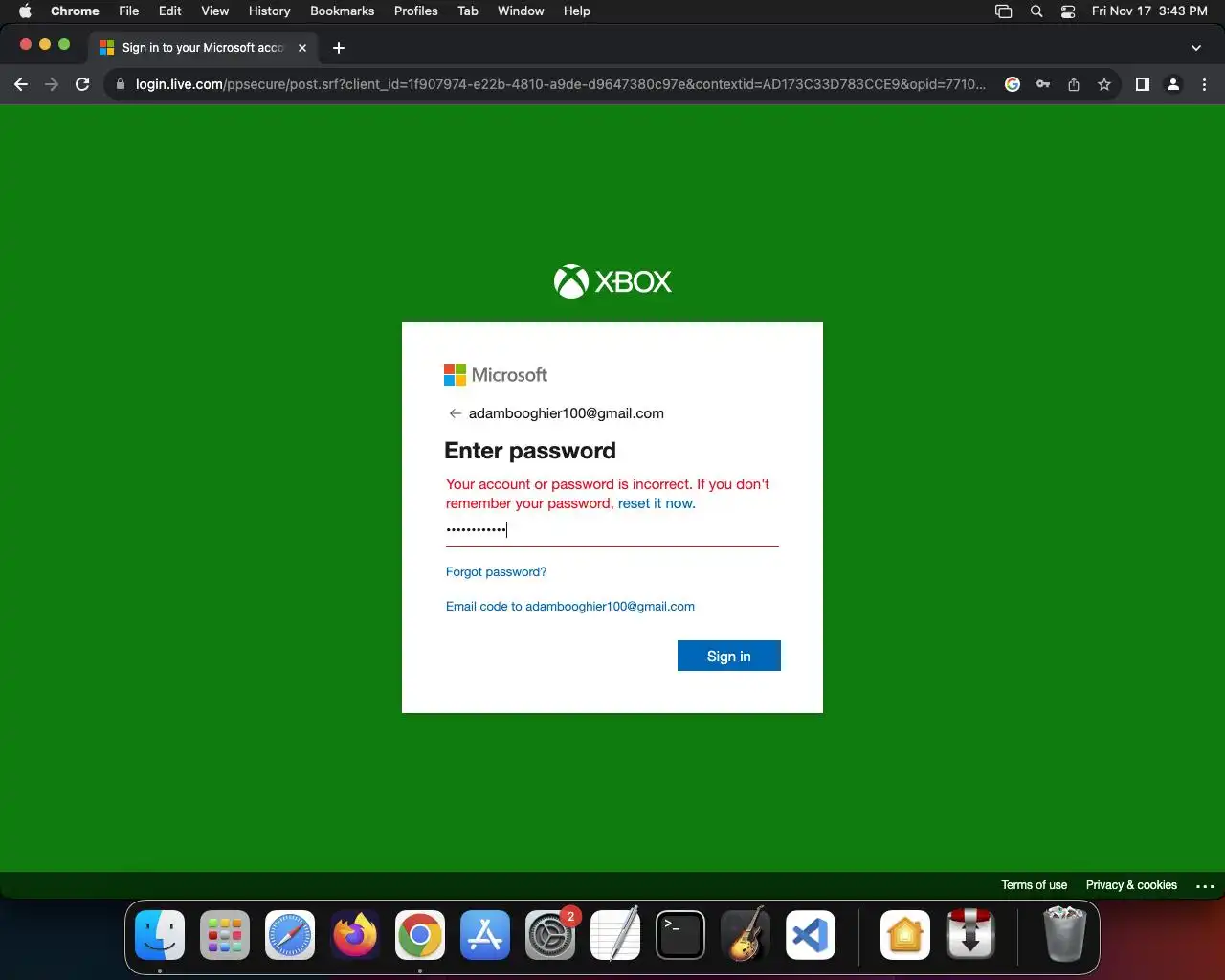Click the Forgot password? link
The height and width of the screenshot is (980, 1225).
pyautogui.click(x=496, y=572)
